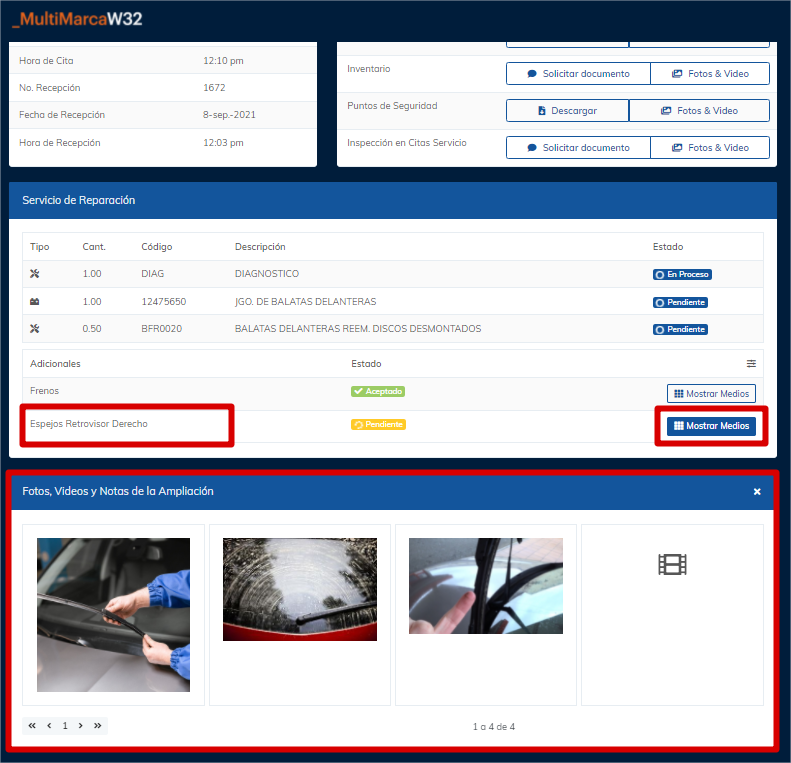Go to the previous media page

tap(49, 726)
